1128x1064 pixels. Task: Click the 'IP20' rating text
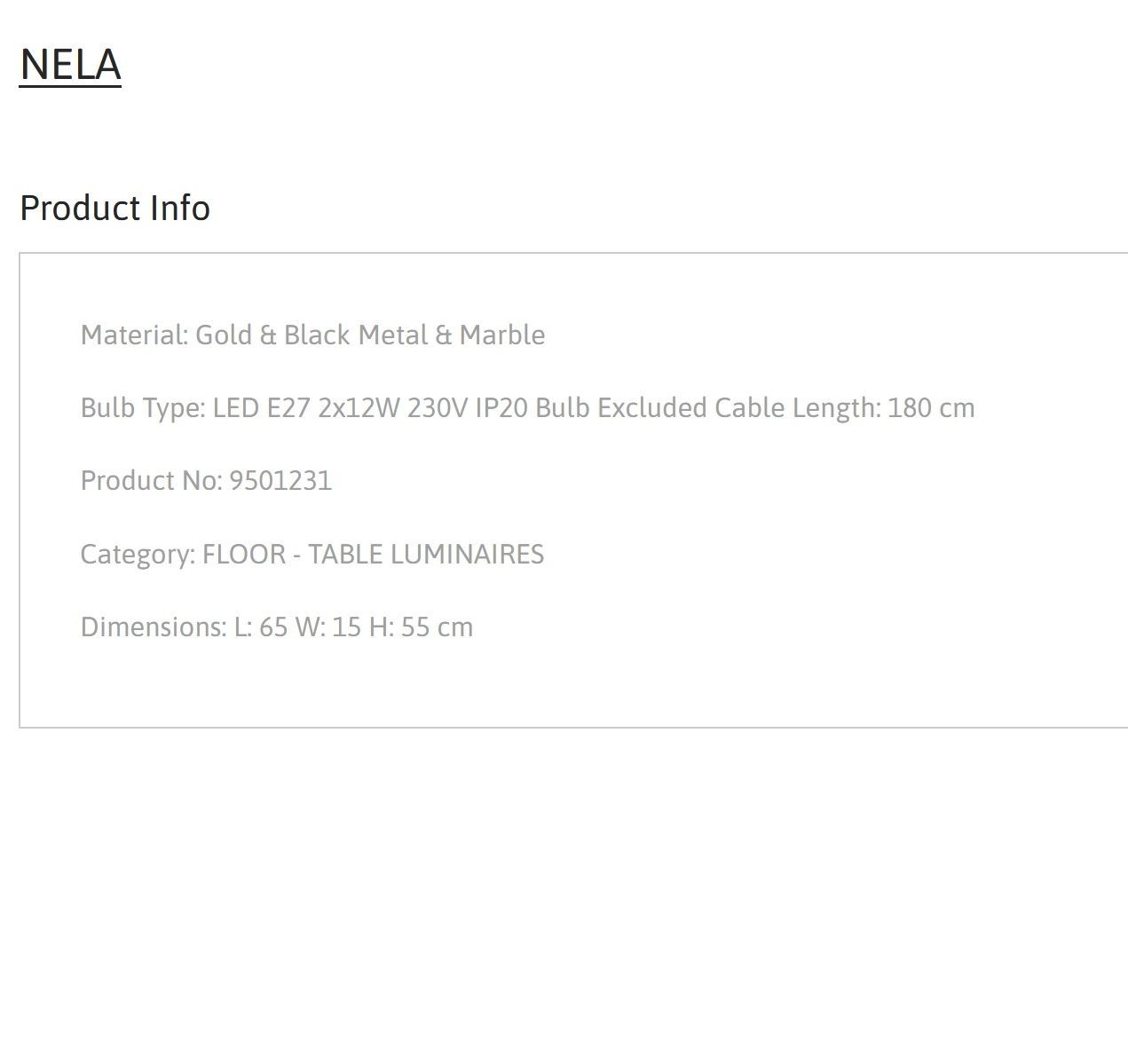501,407
